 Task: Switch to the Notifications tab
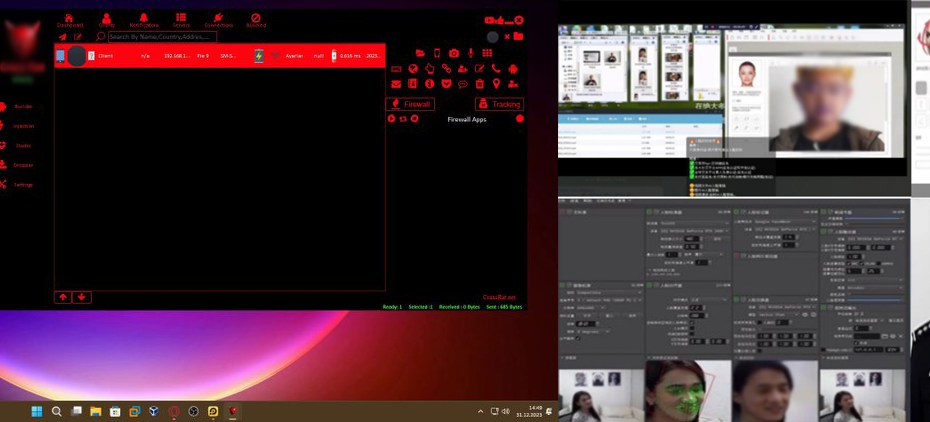[143, 20]
